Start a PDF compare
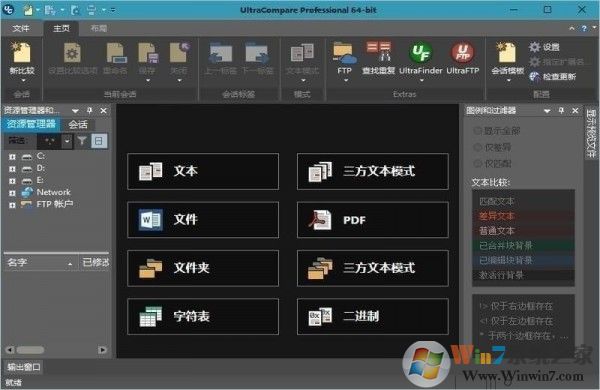The width and height of the screenshot is (600, 390). click(x=372, y=220)
